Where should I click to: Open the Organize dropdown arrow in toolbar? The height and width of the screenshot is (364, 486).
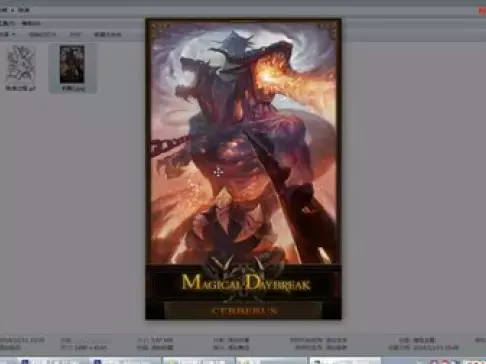(x=13, y=34)
